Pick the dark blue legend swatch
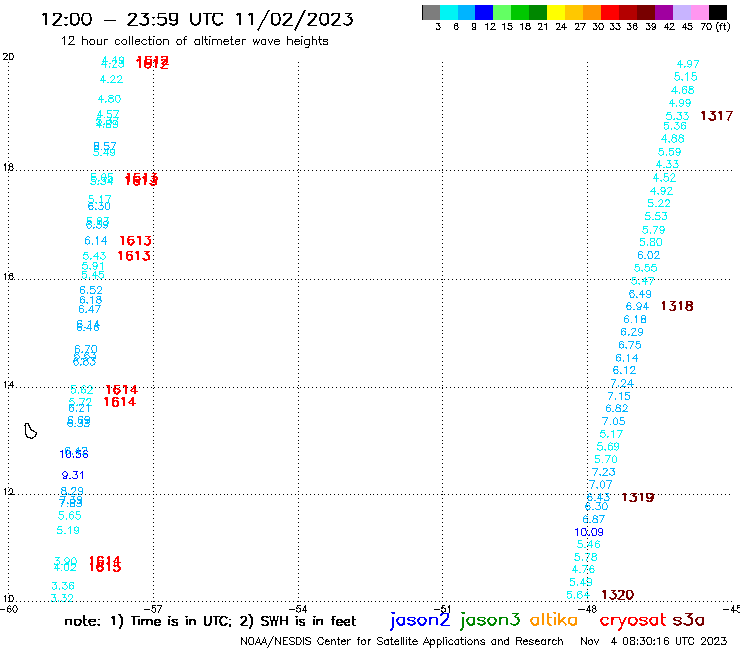The width and height of the screenshot is (740, 650). click(x=484, y=12)
